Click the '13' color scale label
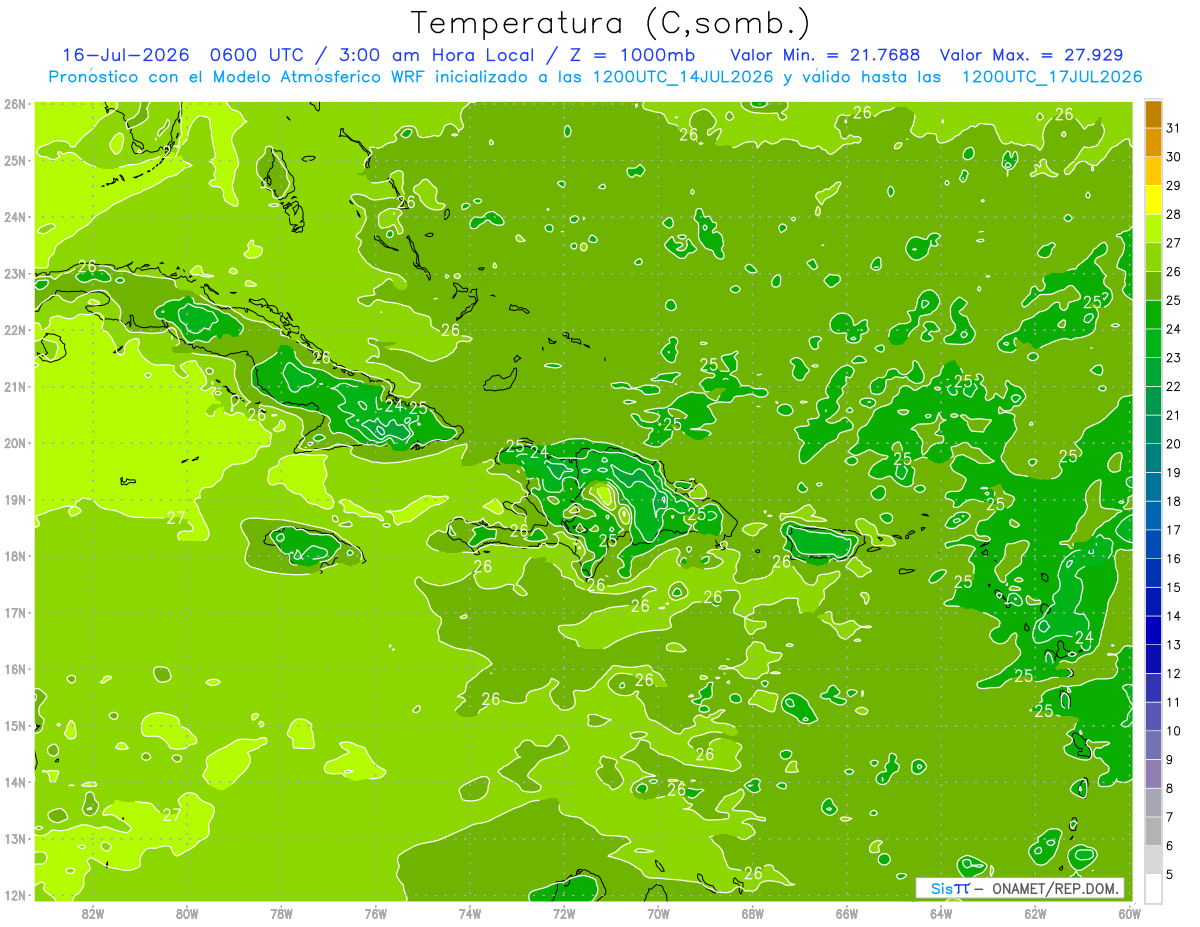1200x927 pixels. (x=1173, y=645)
